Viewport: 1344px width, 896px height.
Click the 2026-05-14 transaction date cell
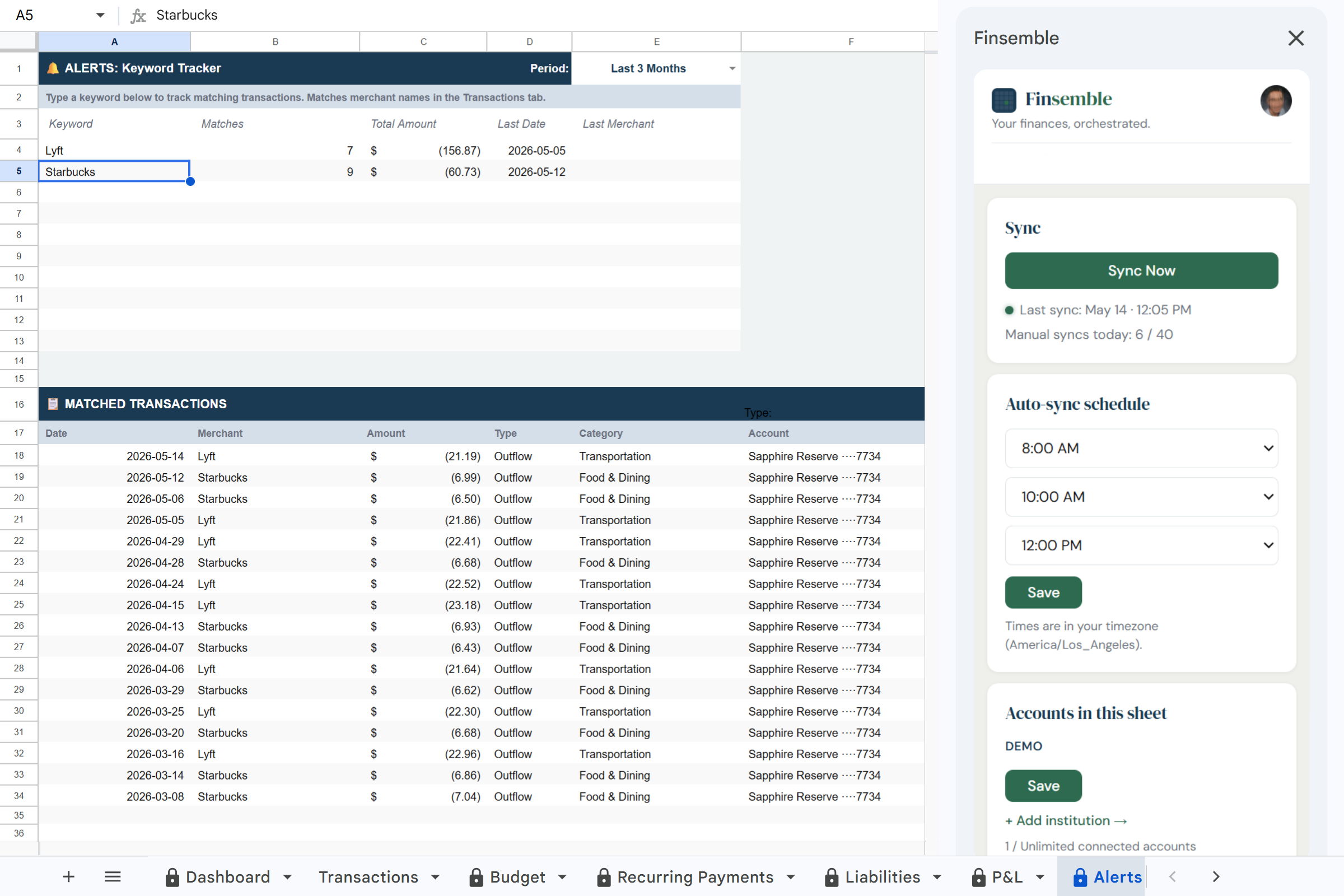[114, 456]
